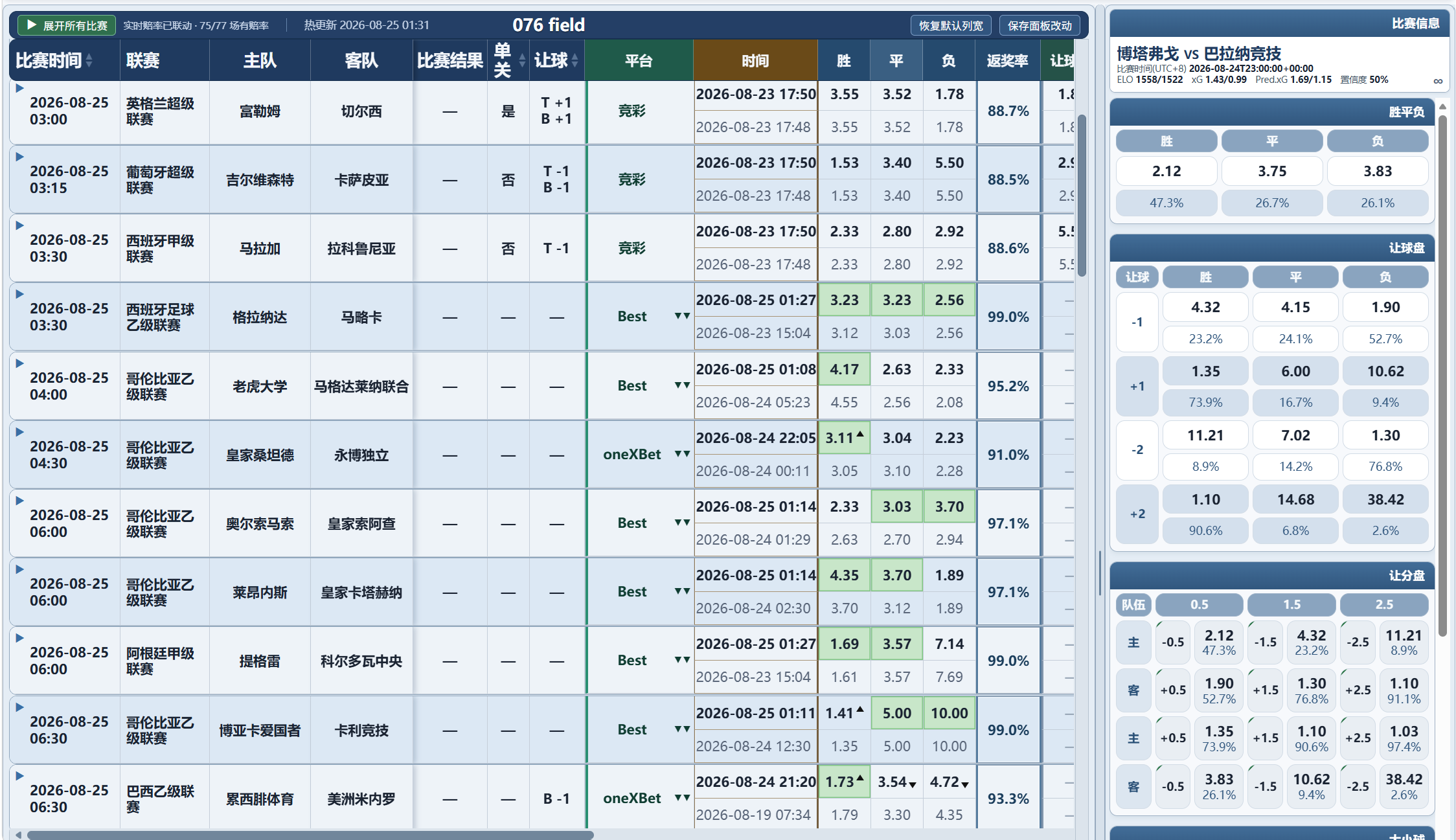The image size is (1456, 840).
Task: Open platform dropdown for 老虎大学 match
Action: [x=682, y=385]
